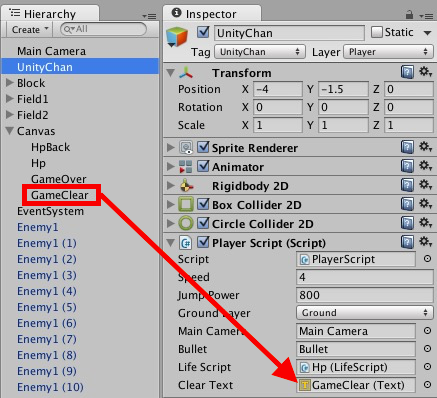Open Player Script gear settings menu
The width and height of the screenshot is (437, 398).
point(425,242)
